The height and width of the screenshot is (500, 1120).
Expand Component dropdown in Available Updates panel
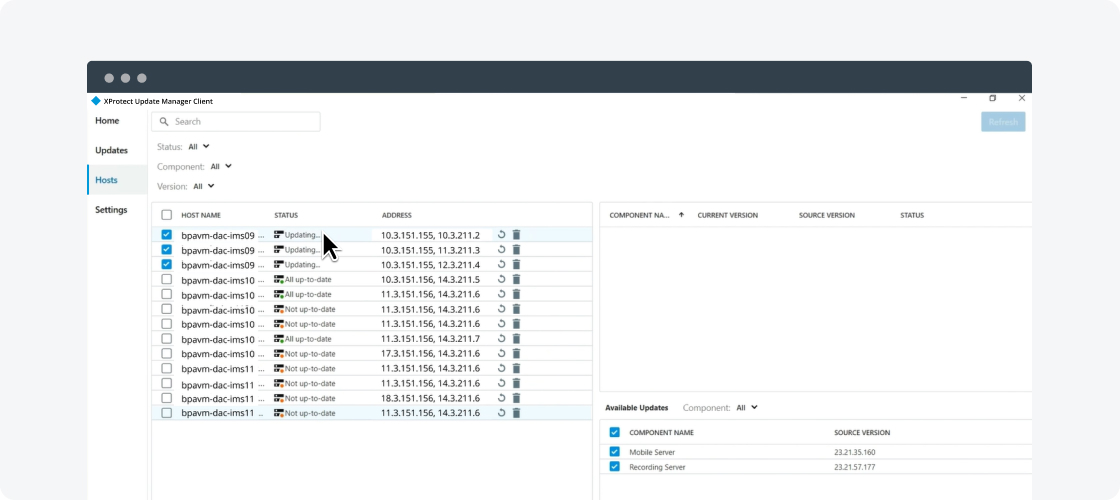click(x=746, y=408)
